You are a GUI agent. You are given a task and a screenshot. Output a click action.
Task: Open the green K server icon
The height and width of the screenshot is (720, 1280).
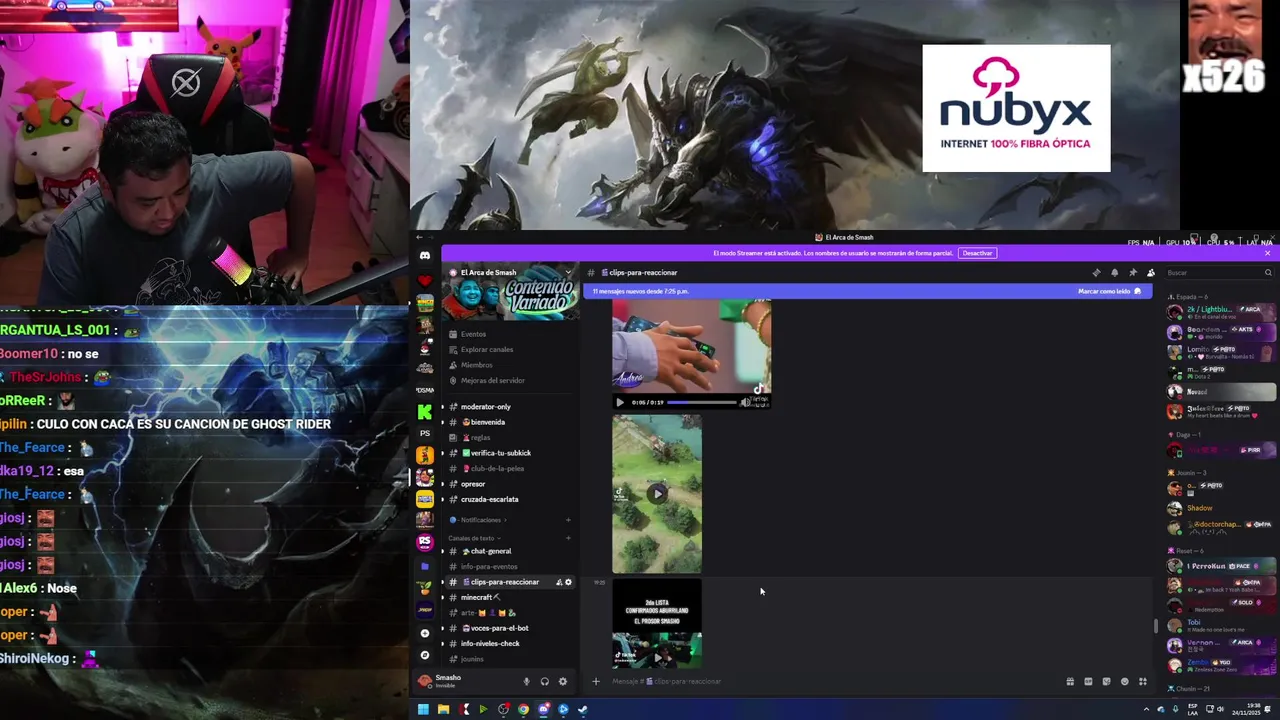[425, 412]
